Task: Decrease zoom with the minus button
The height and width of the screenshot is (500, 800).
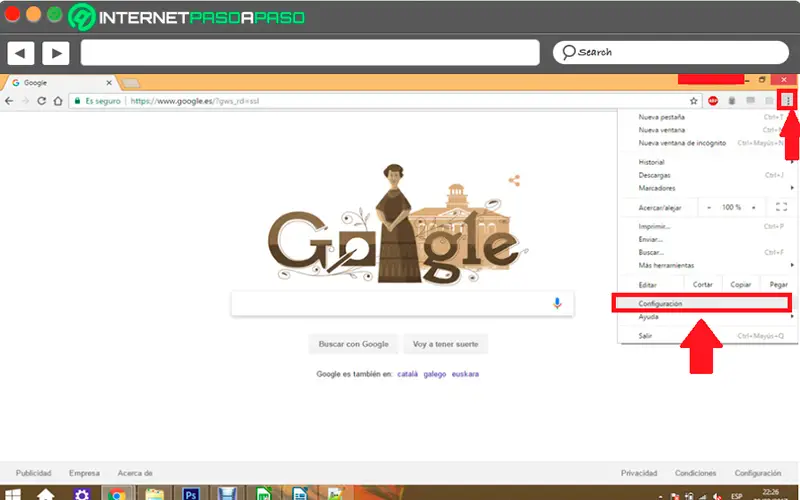Action: (x=709, y=207)
